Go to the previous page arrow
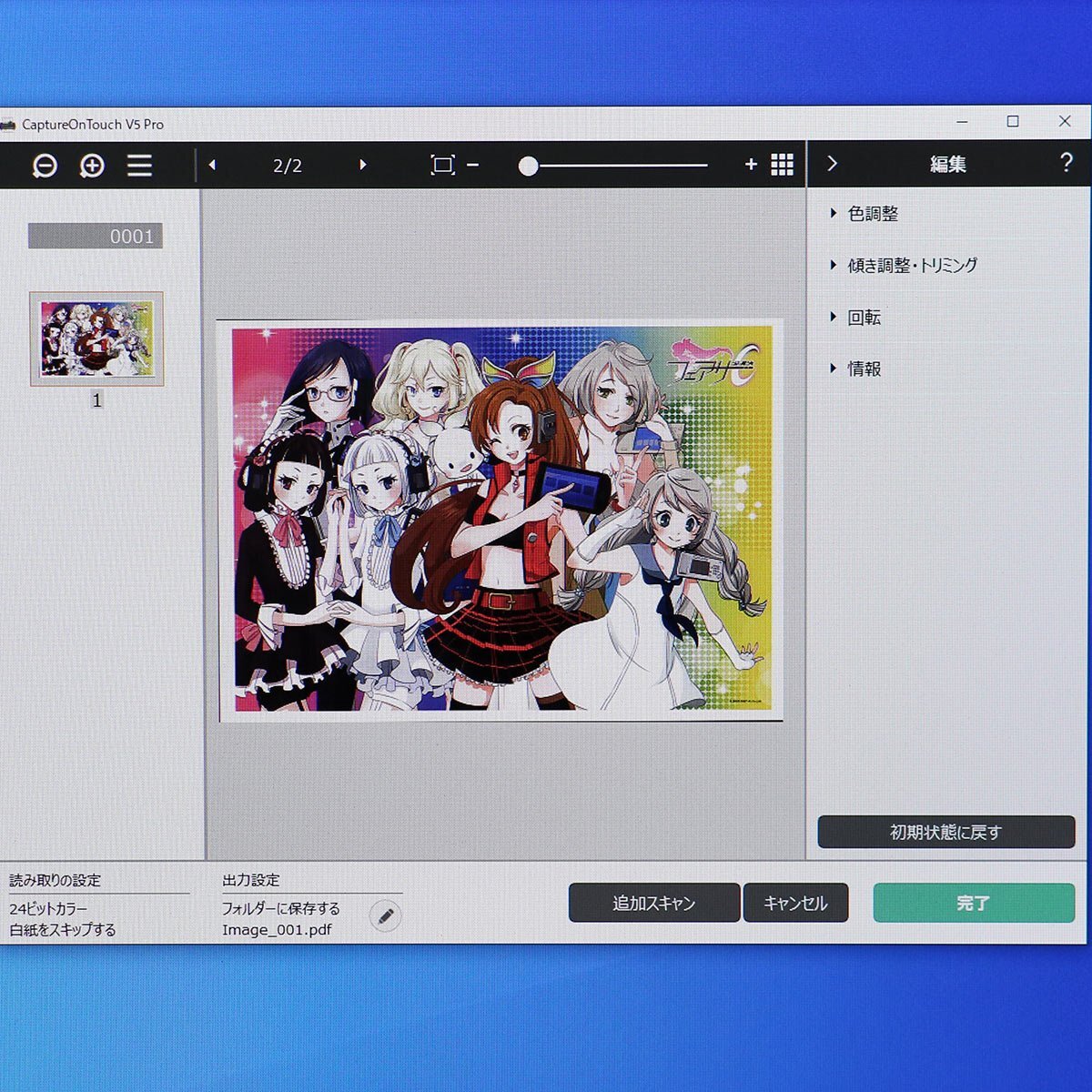 (x=212, y=165)
